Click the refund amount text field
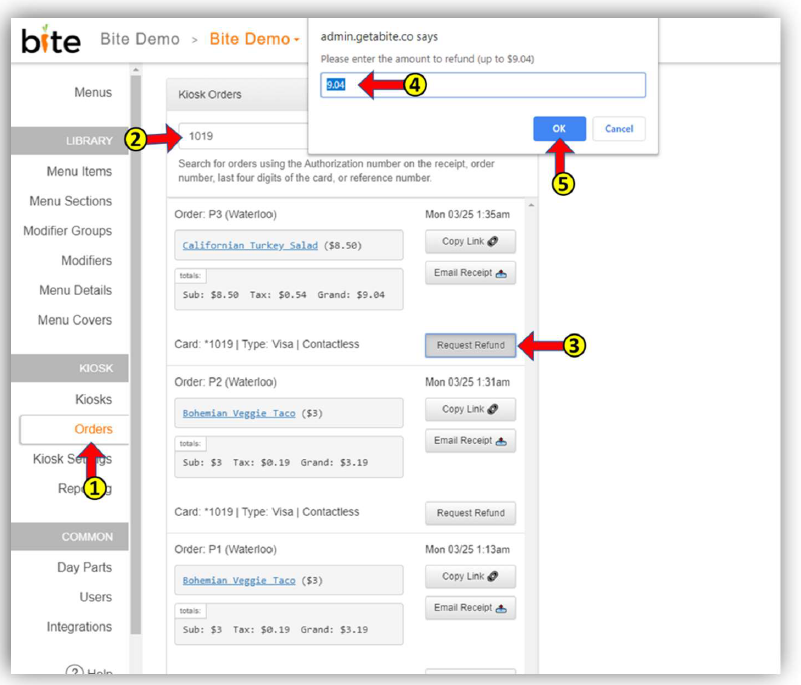Image resolution: width=801 pixels, height=685 pixels. click(x=482, y=85)
